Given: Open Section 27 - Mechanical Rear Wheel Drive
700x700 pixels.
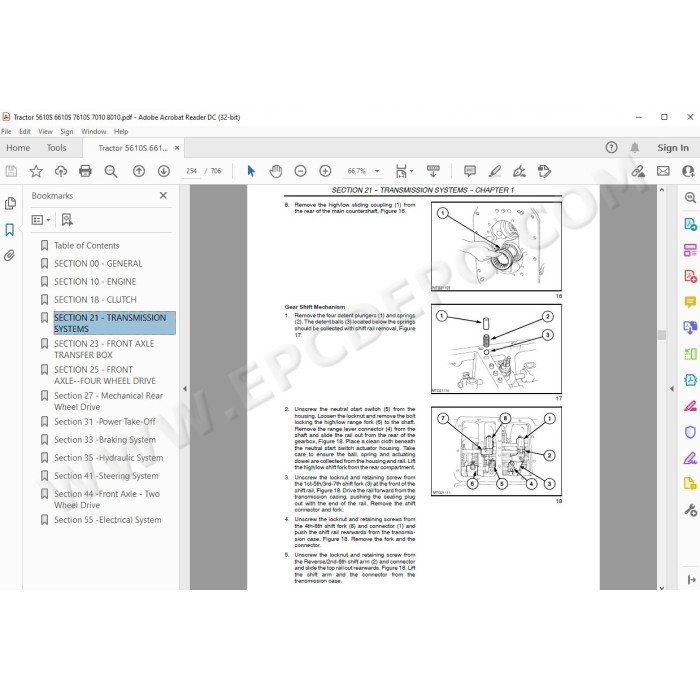Looking at the screenshot, I should [108, 401].
